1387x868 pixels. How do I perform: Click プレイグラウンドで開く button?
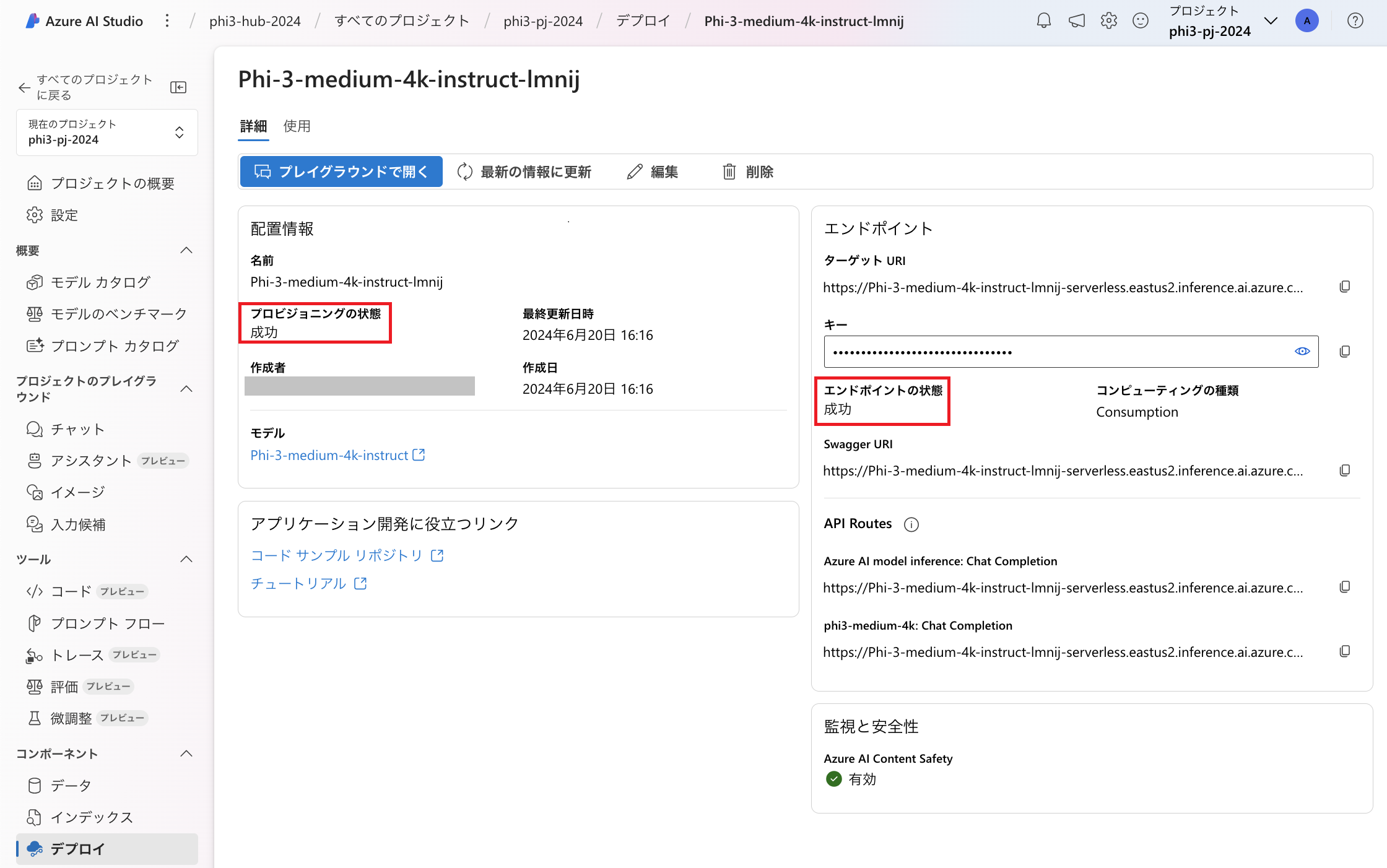pos(341,171)
